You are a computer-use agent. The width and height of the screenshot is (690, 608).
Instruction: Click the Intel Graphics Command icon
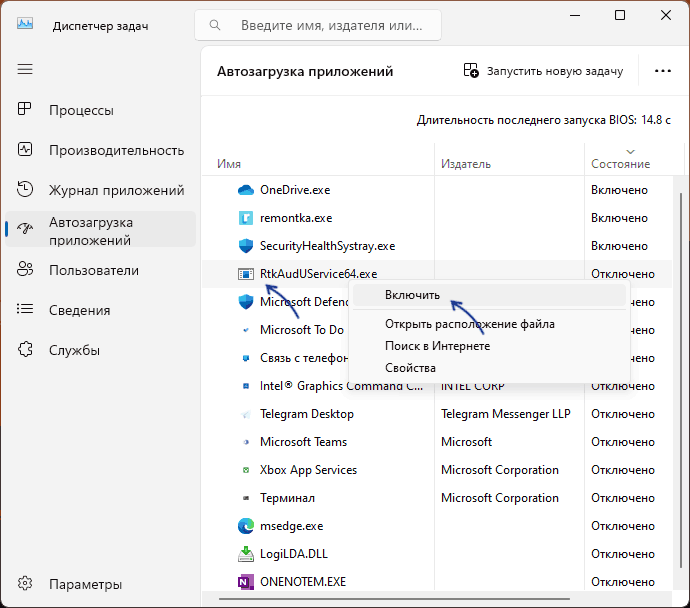(246, 386)
